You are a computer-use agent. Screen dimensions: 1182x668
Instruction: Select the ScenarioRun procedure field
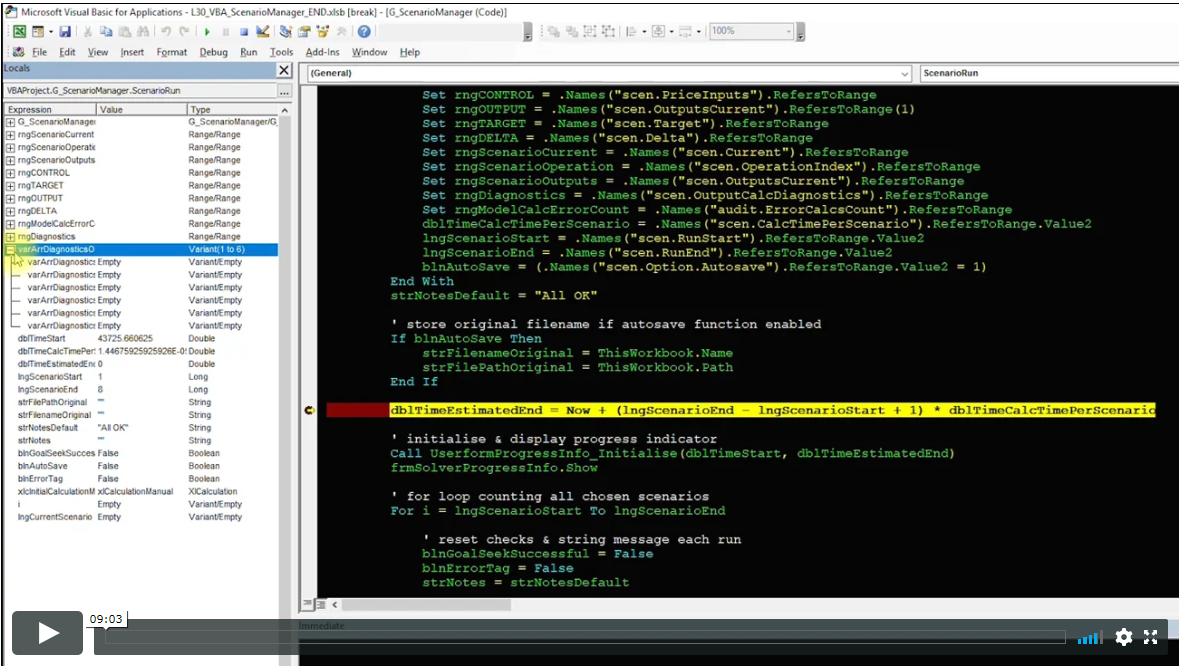click(1049, 73)
